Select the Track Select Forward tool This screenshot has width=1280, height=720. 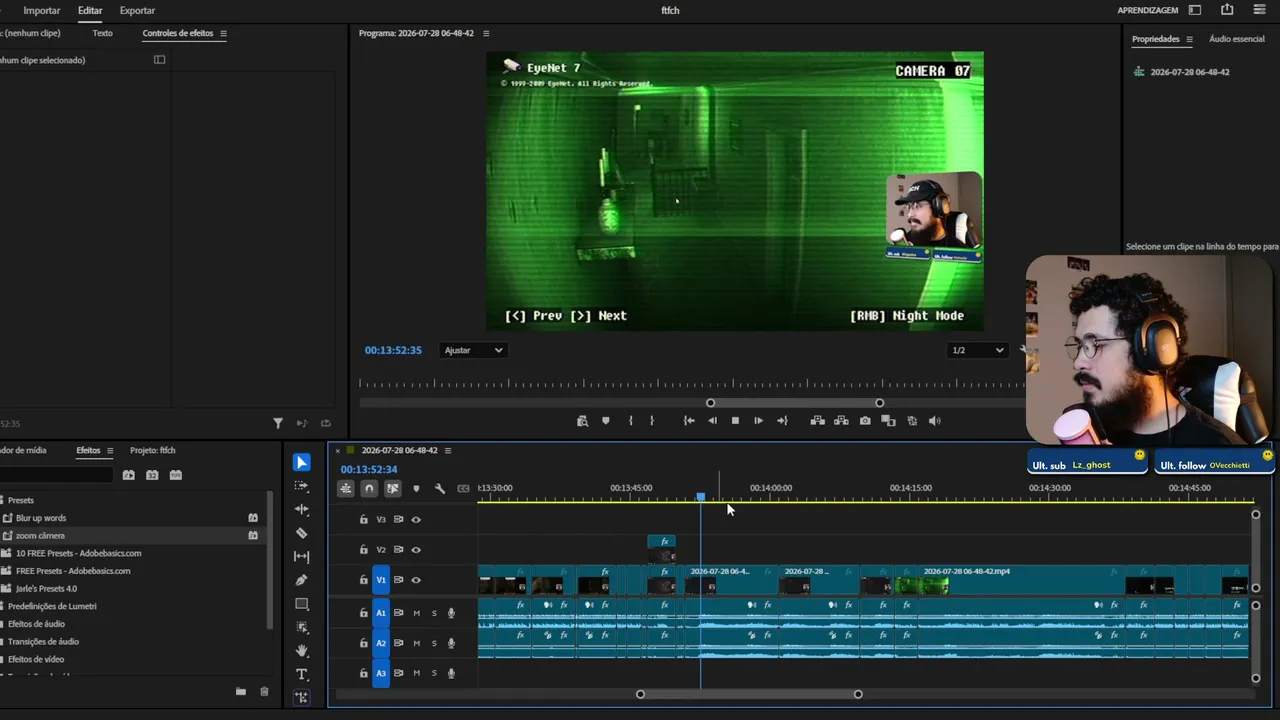pyautogui.click(x=301, y=486)
